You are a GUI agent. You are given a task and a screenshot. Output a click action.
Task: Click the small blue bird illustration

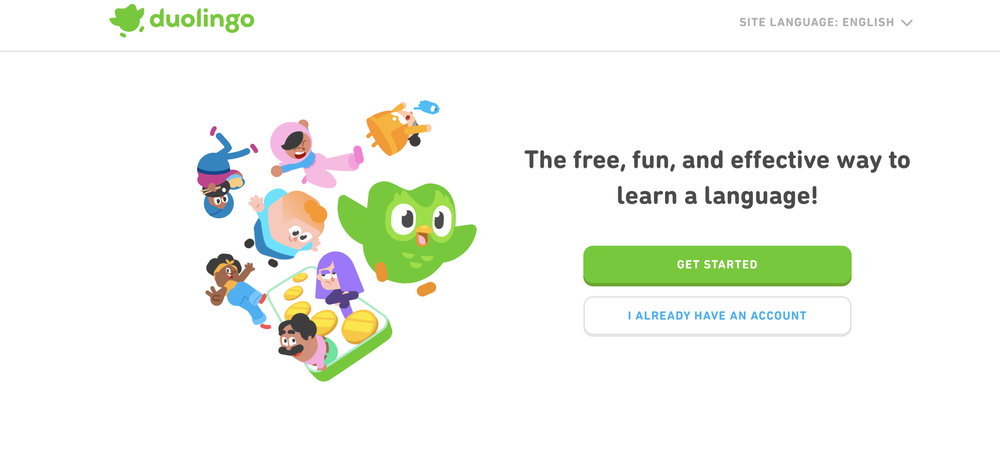(x=427, y=107)
